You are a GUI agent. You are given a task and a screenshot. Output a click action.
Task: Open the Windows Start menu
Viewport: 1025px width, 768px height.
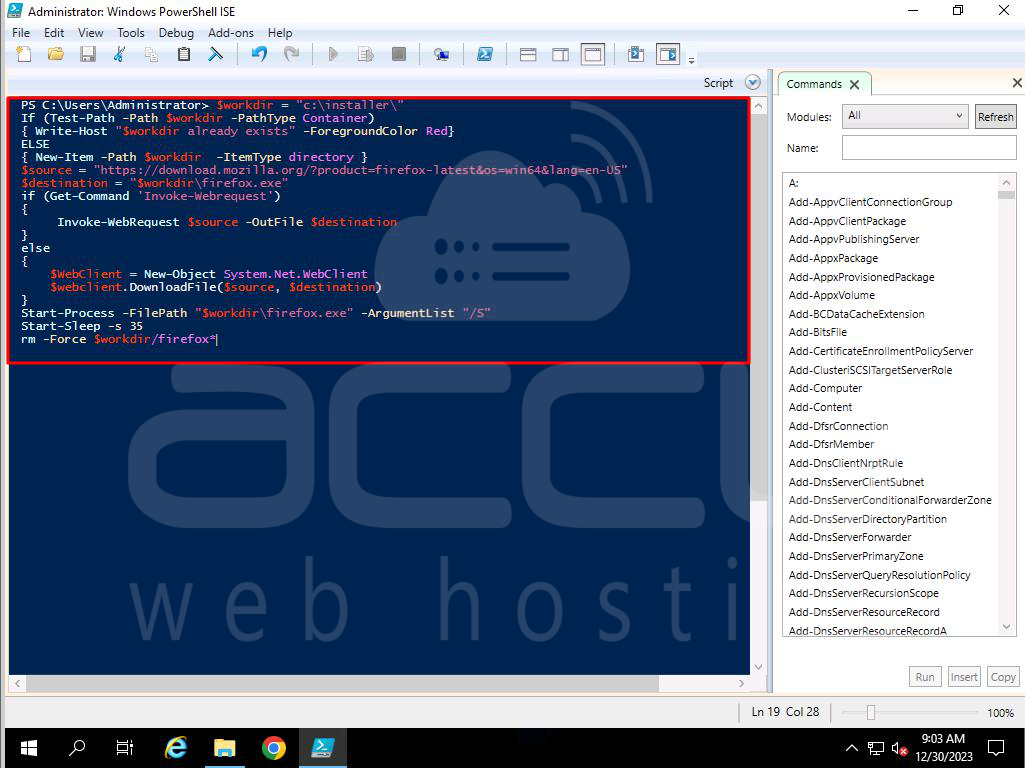pyautogui.click(x=29, y=748)
